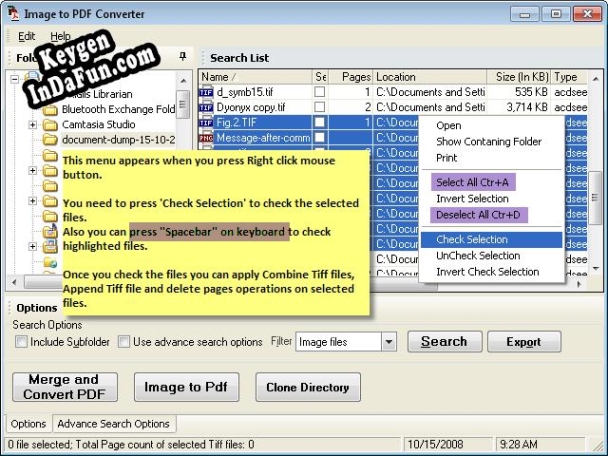The image size is (608, 456).
Task: Choose Show Contaning Folder menu item
Action: tap(489, 142)
